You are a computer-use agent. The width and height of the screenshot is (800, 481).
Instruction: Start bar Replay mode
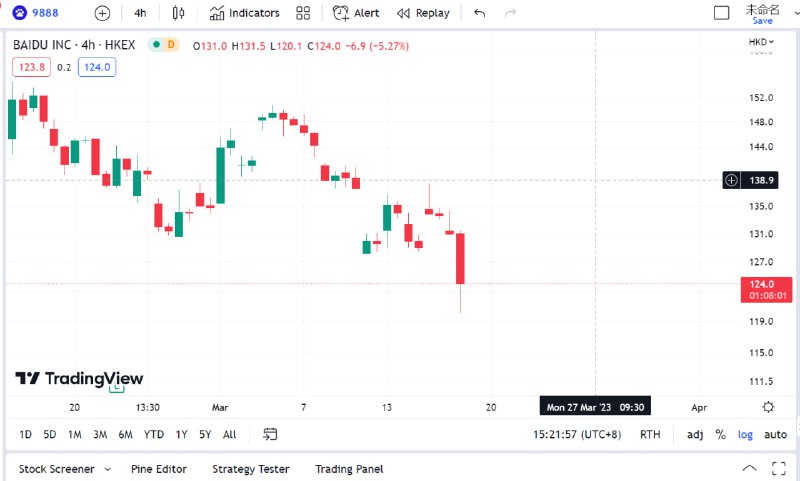423,13
